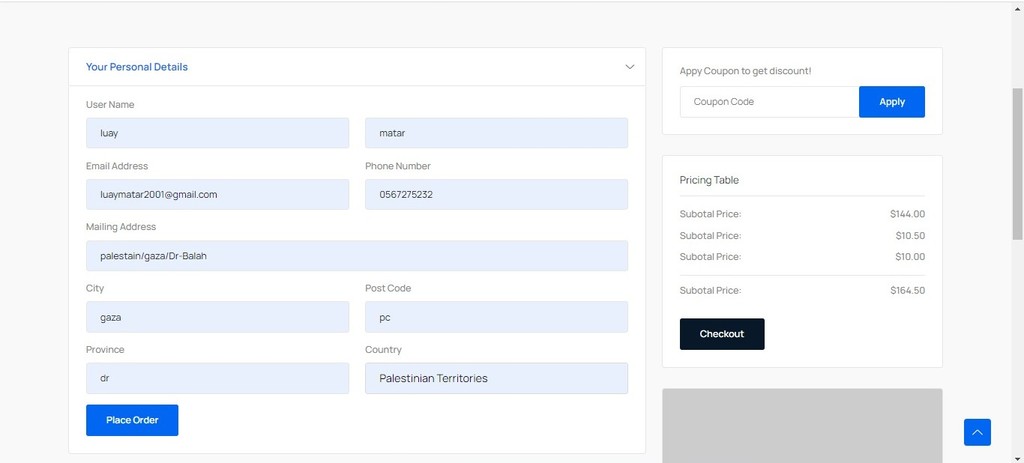Click the Your Personal Details heading
Screen dimensions: 1024x463
[136, 67]
